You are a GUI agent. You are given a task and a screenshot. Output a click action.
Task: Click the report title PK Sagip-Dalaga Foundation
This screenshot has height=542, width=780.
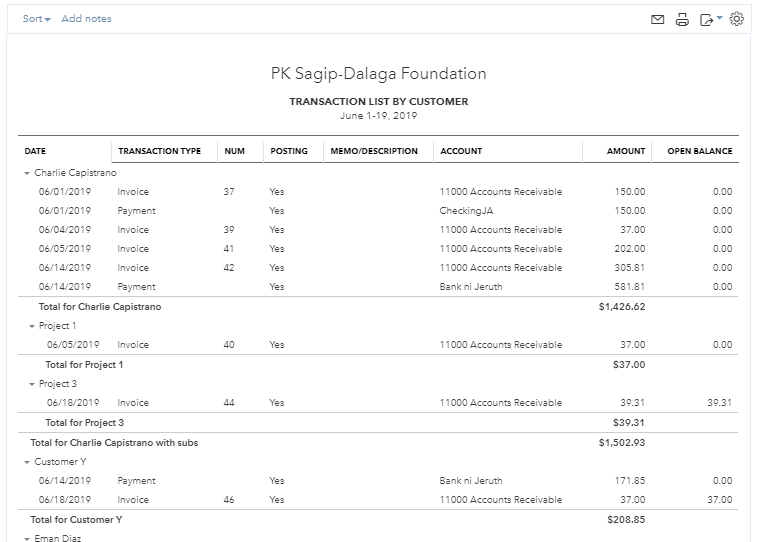pyautogui.click(x=378, y=74)
